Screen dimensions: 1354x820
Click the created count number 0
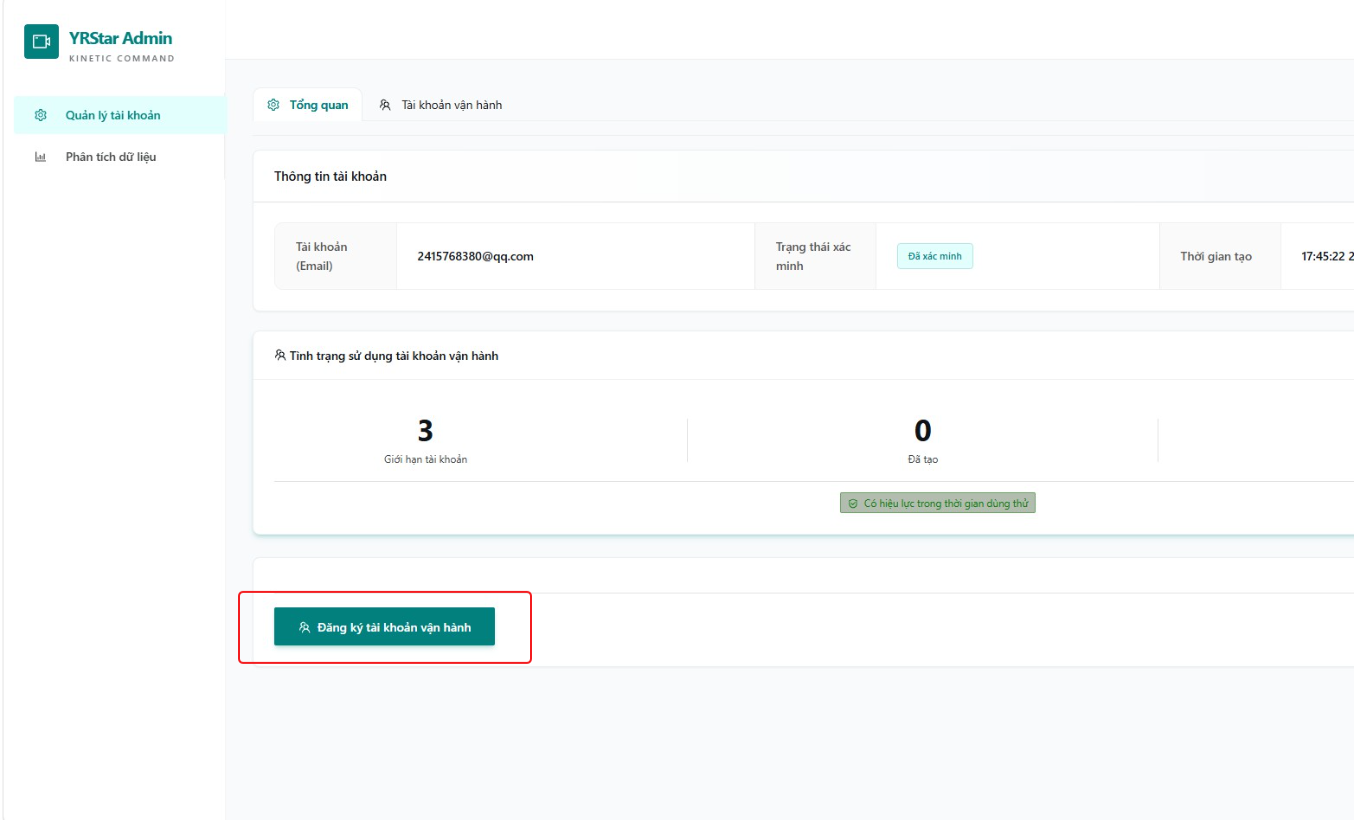click(923, 431)
